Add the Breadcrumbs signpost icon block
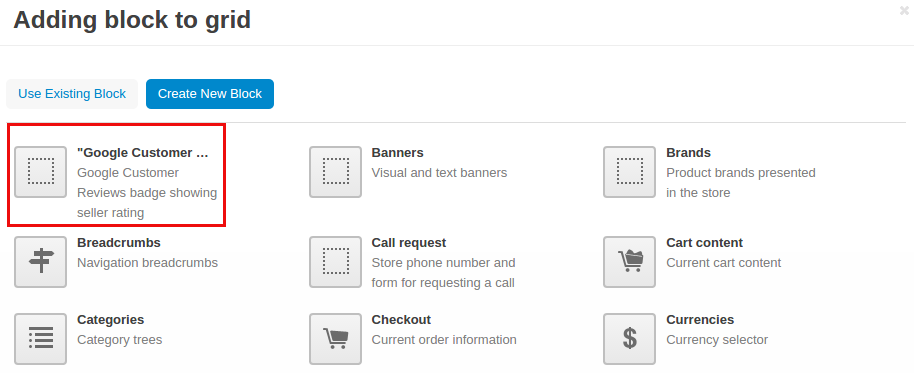The image size is (914, 373). point(41,262)
